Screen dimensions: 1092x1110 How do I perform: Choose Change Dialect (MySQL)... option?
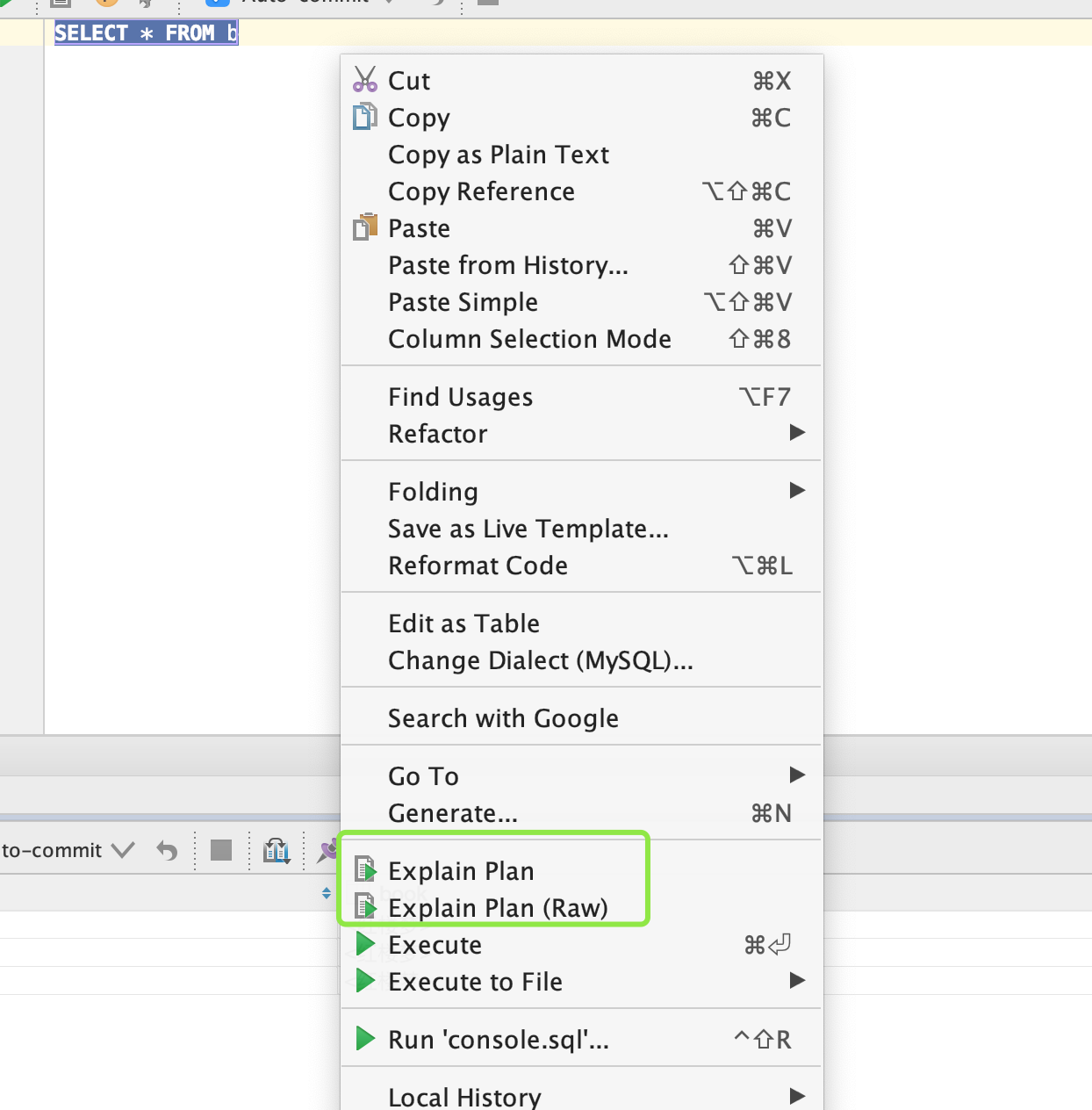(540, 660)
